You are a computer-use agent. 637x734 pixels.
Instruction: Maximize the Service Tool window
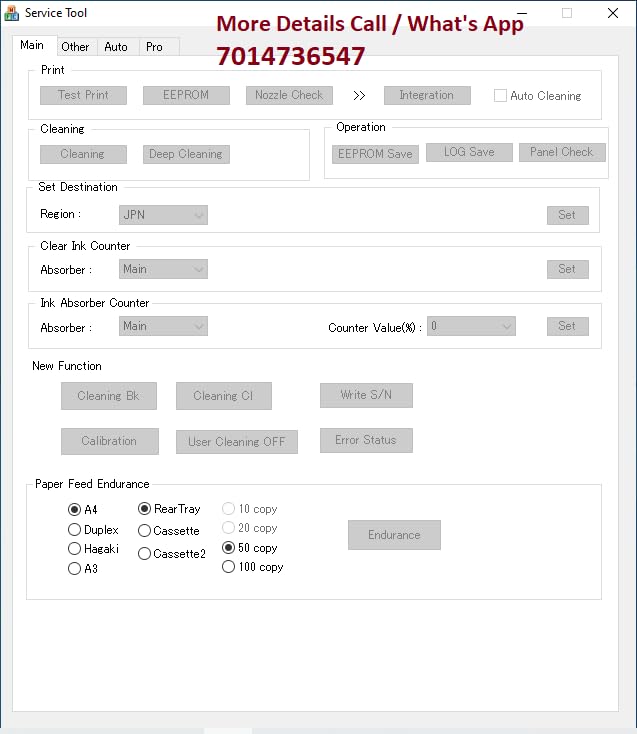[567, 13]
